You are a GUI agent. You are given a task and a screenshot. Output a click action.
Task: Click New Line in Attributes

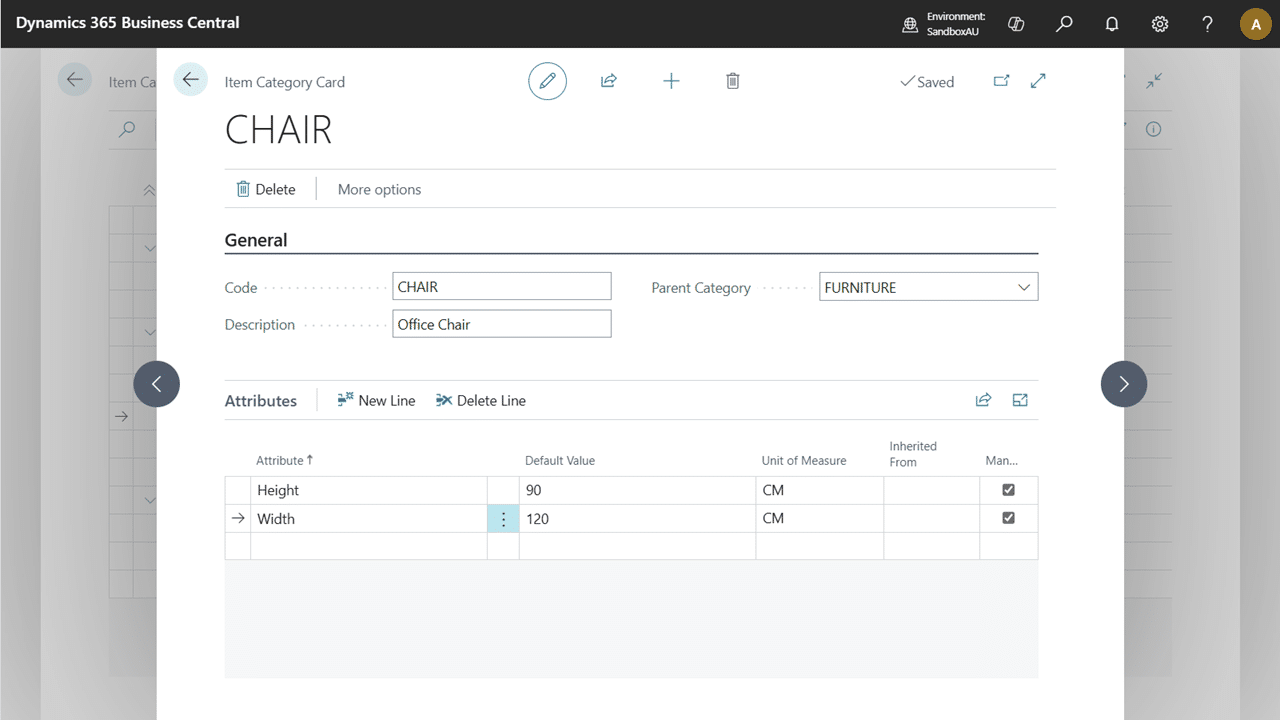point(376,400)
